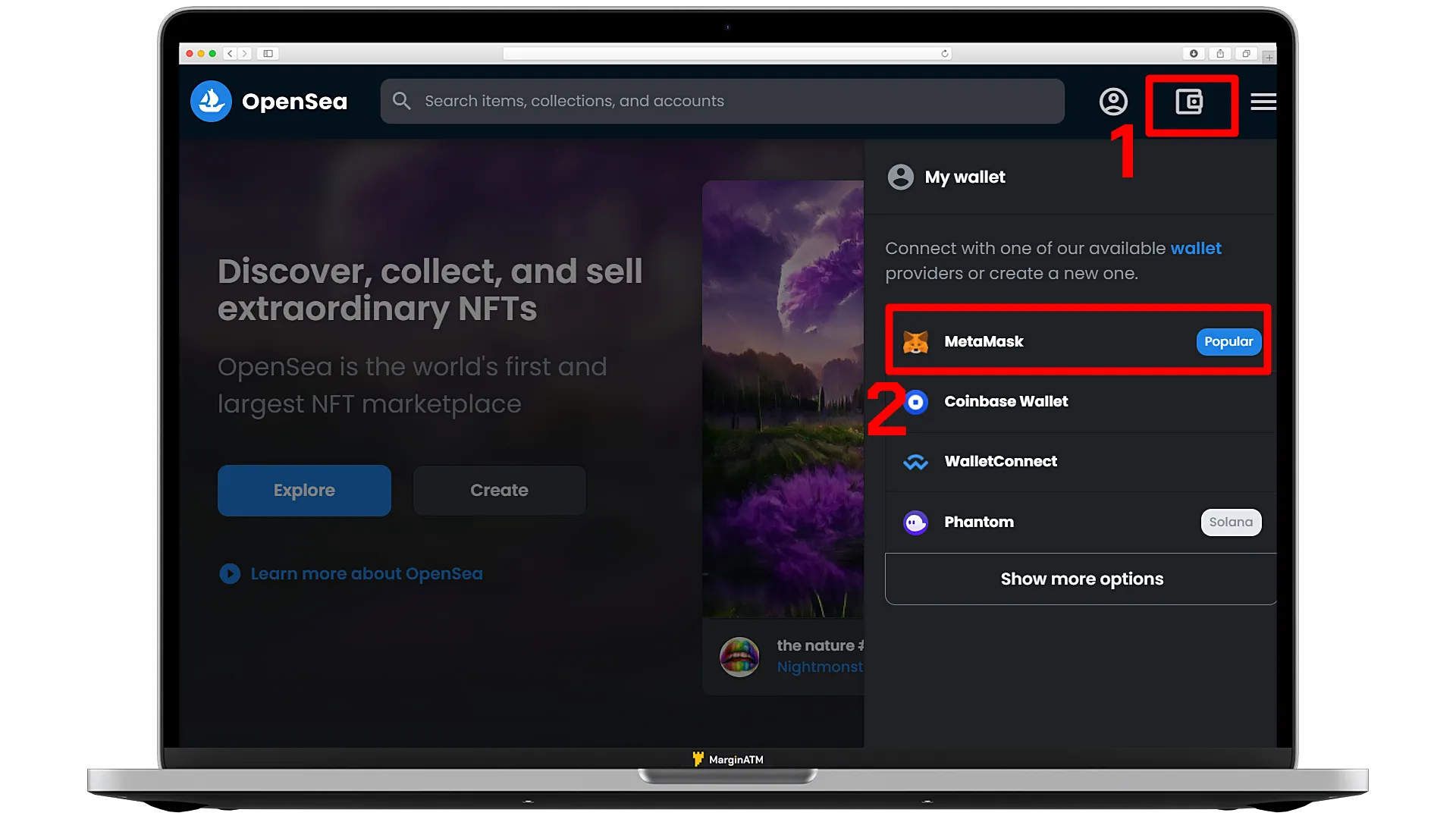
Task: Click the My wallet avatar icon
Action: 901,177
